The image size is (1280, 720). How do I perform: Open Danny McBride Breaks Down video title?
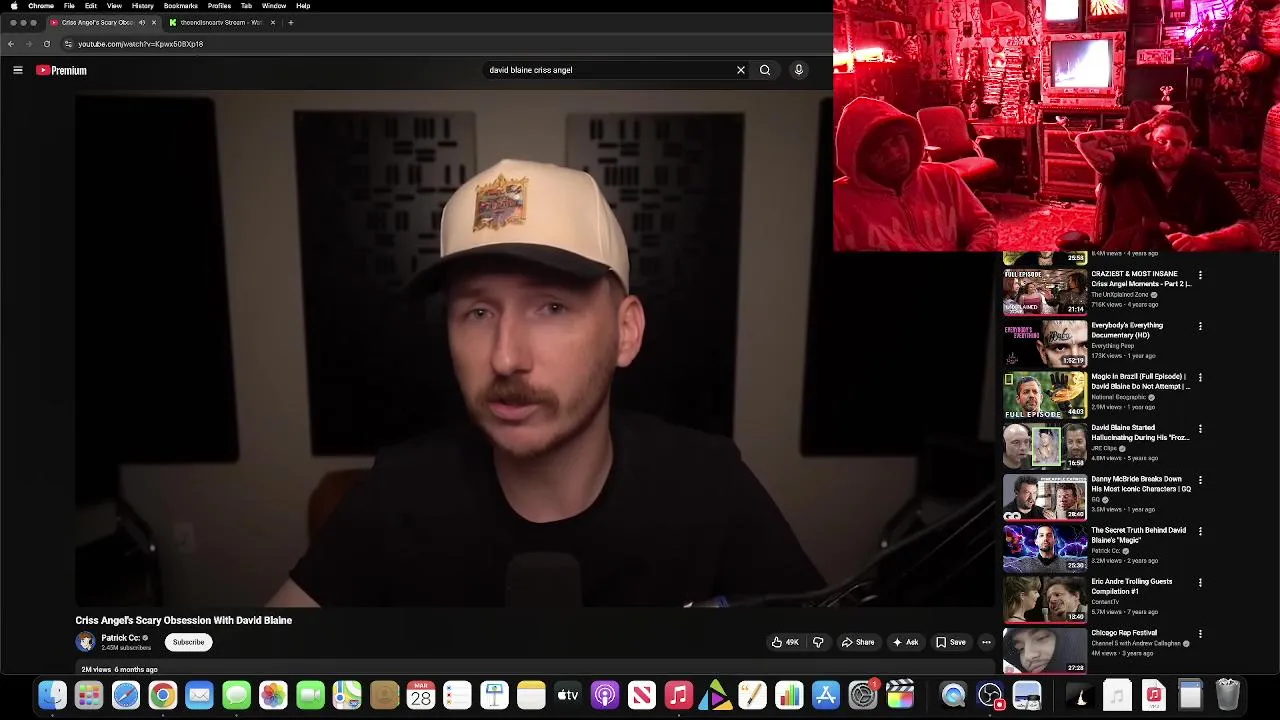[x=1141, y=484]
